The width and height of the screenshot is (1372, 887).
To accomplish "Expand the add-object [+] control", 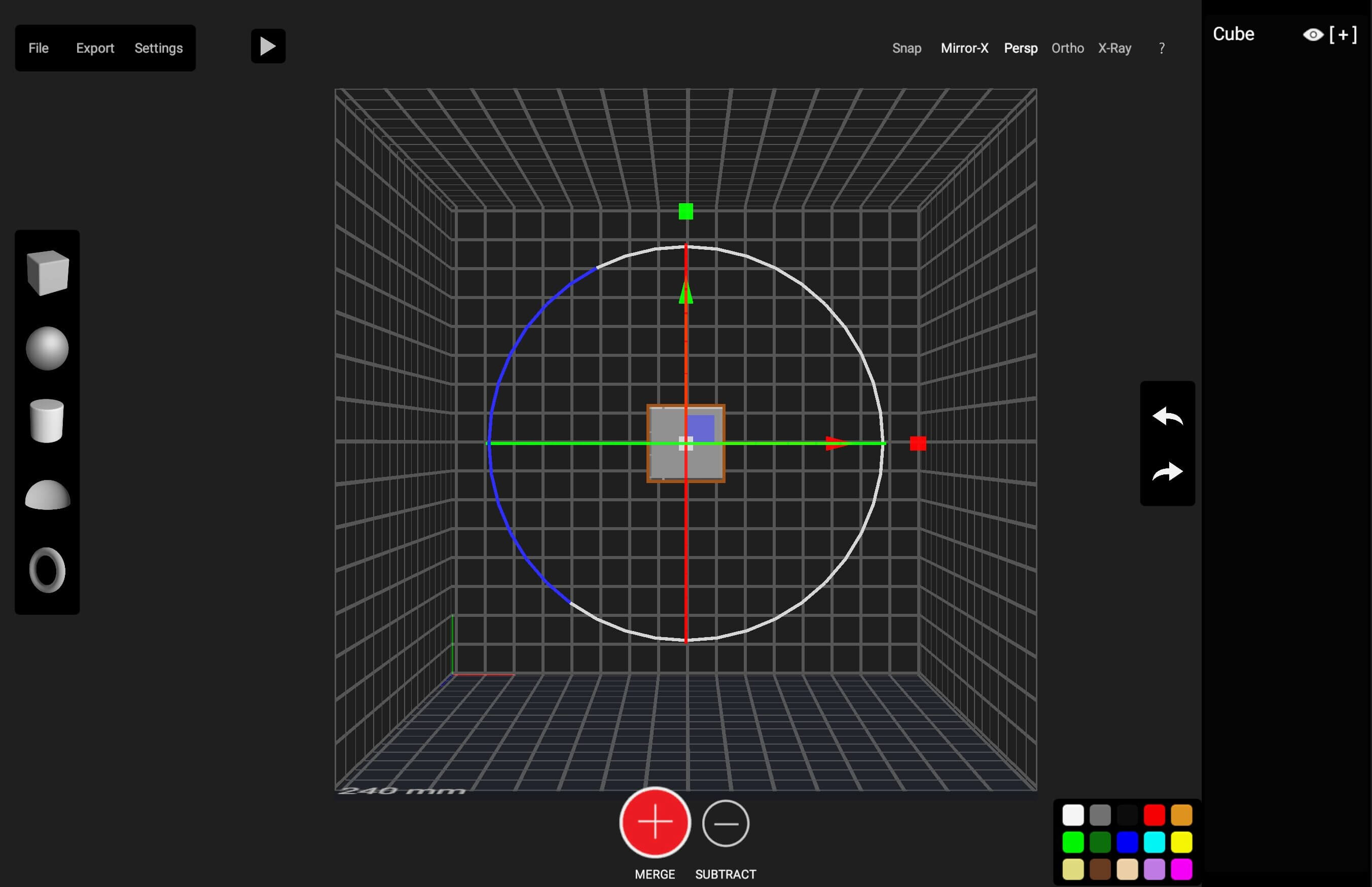I will click(1342, 34).
